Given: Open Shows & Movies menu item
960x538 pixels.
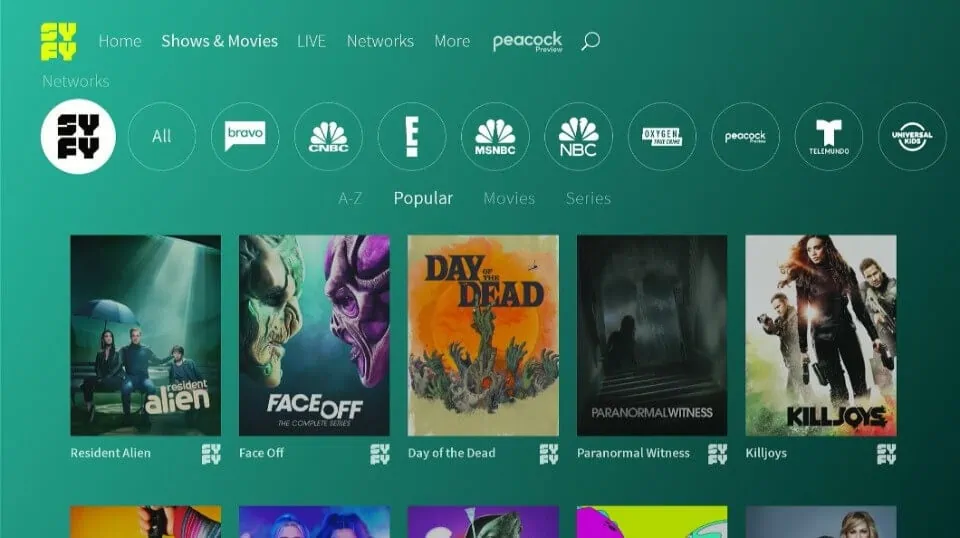Looking at the screenshot, I should (219, 41).
